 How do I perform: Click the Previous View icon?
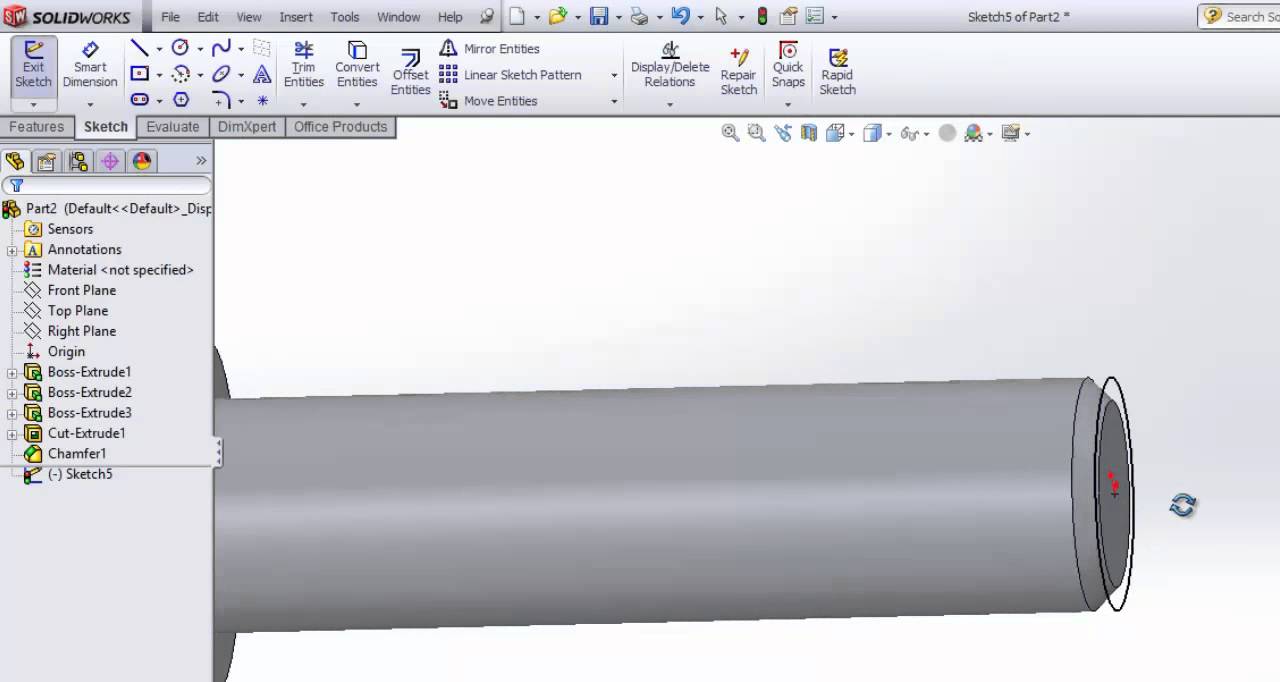coord(782,133)
